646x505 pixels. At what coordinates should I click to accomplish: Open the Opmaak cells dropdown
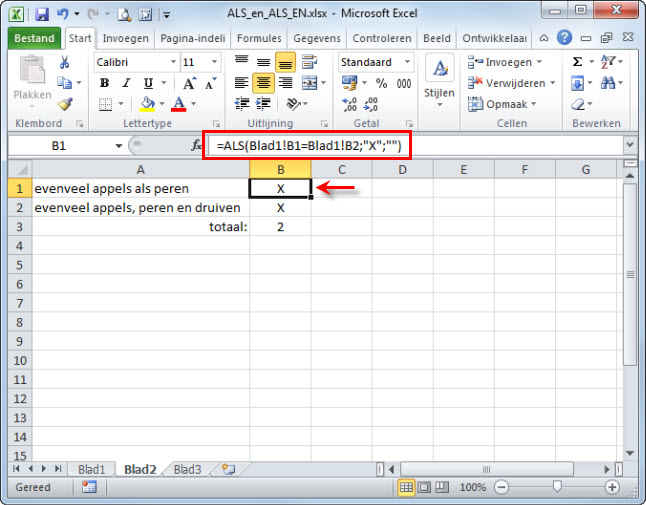pos(502,104)
